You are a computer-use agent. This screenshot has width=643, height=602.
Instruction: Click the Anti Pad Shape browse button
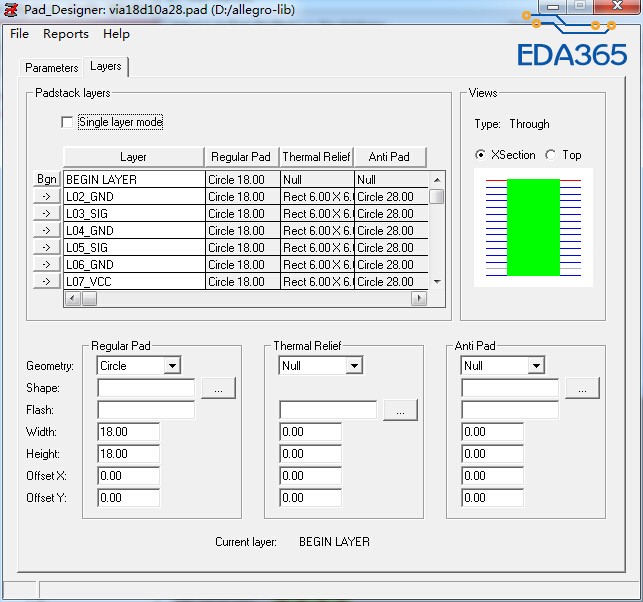[582, 388]
